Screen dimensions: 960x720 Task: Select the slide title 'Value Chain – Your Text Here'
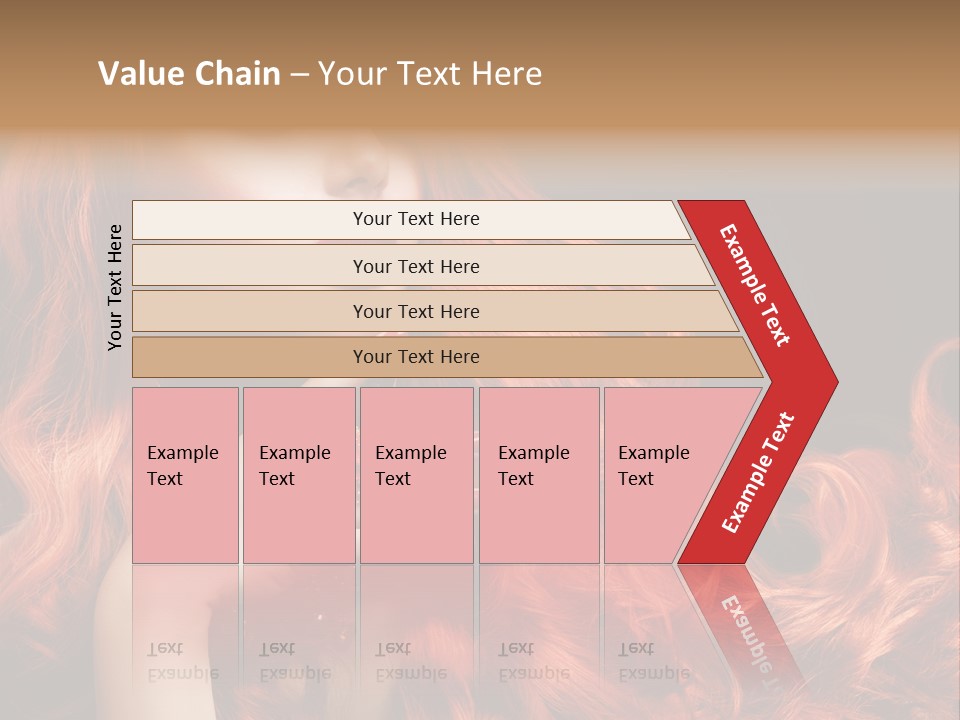coord(320,73)
